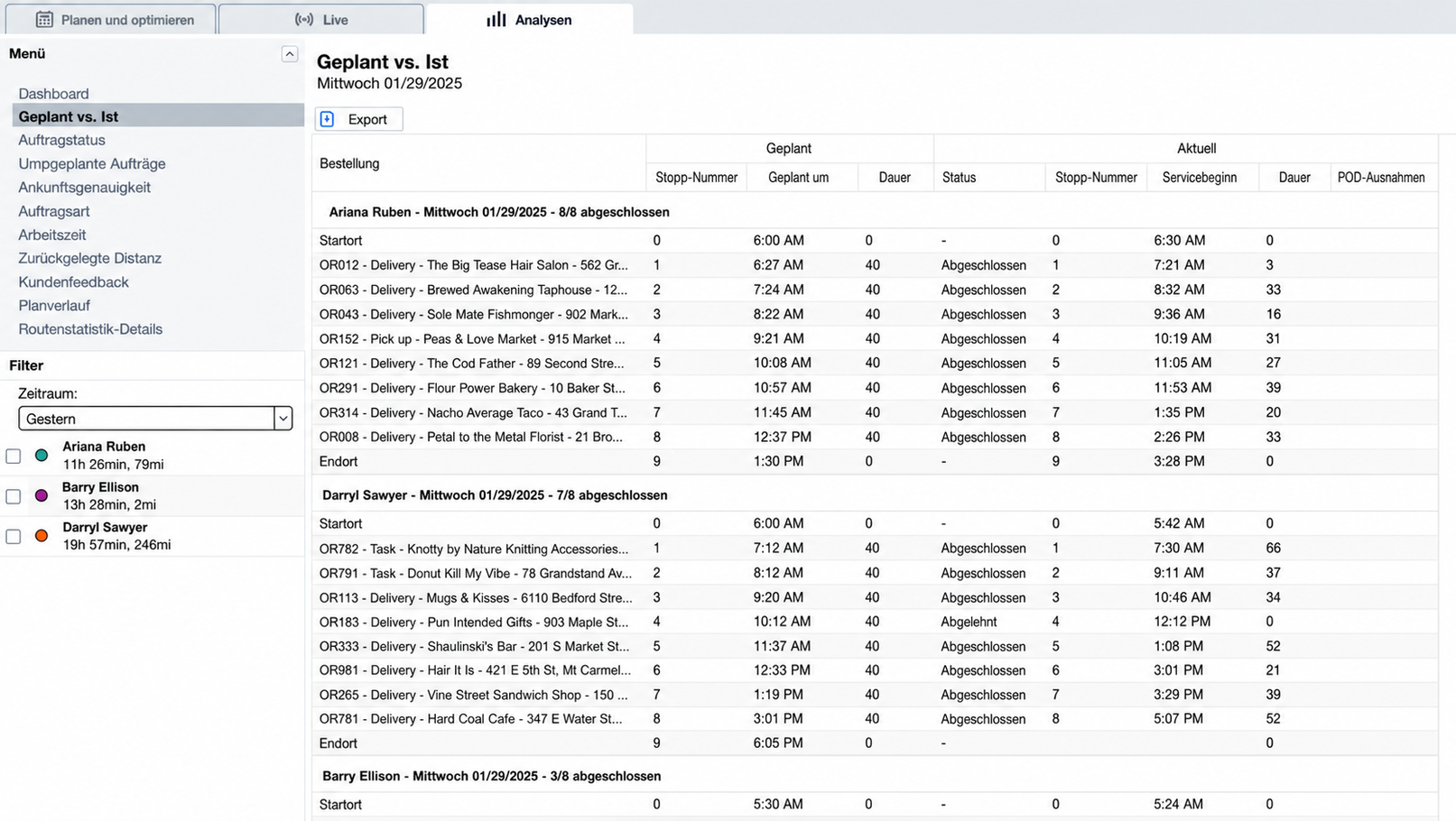Viewport: 1456px width, 821px height.
Task: Click order OR183 Pun Intended Gifts
Action: click(x=474, y=622)
